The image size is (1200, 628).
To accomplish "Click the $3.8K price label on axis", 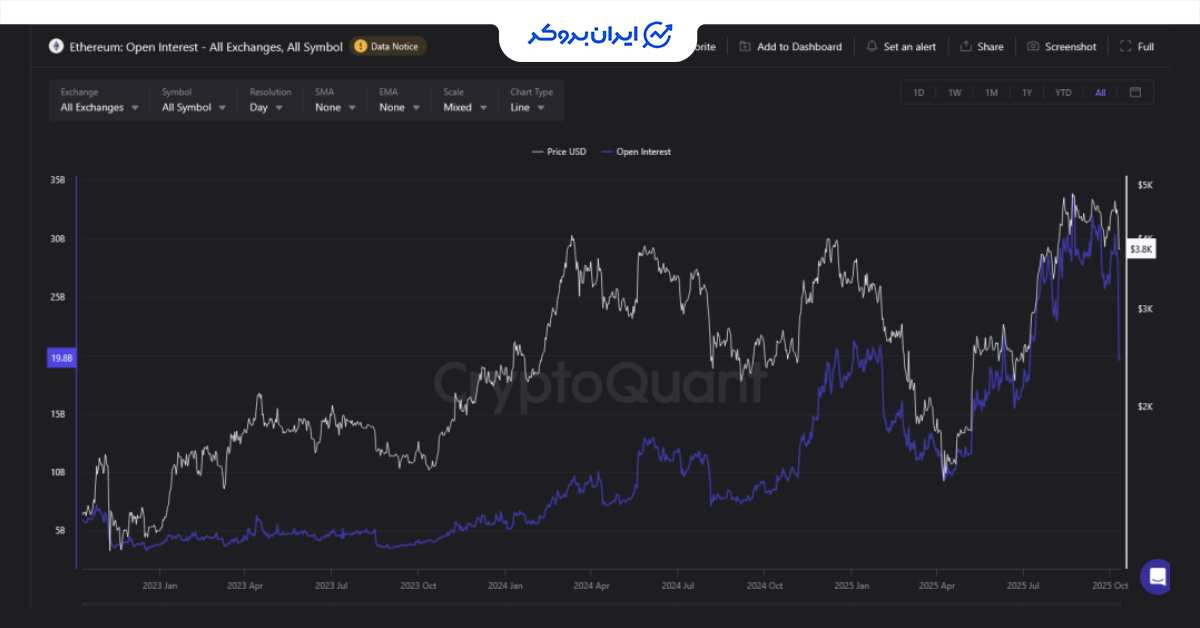I will tap(1141, 248).
